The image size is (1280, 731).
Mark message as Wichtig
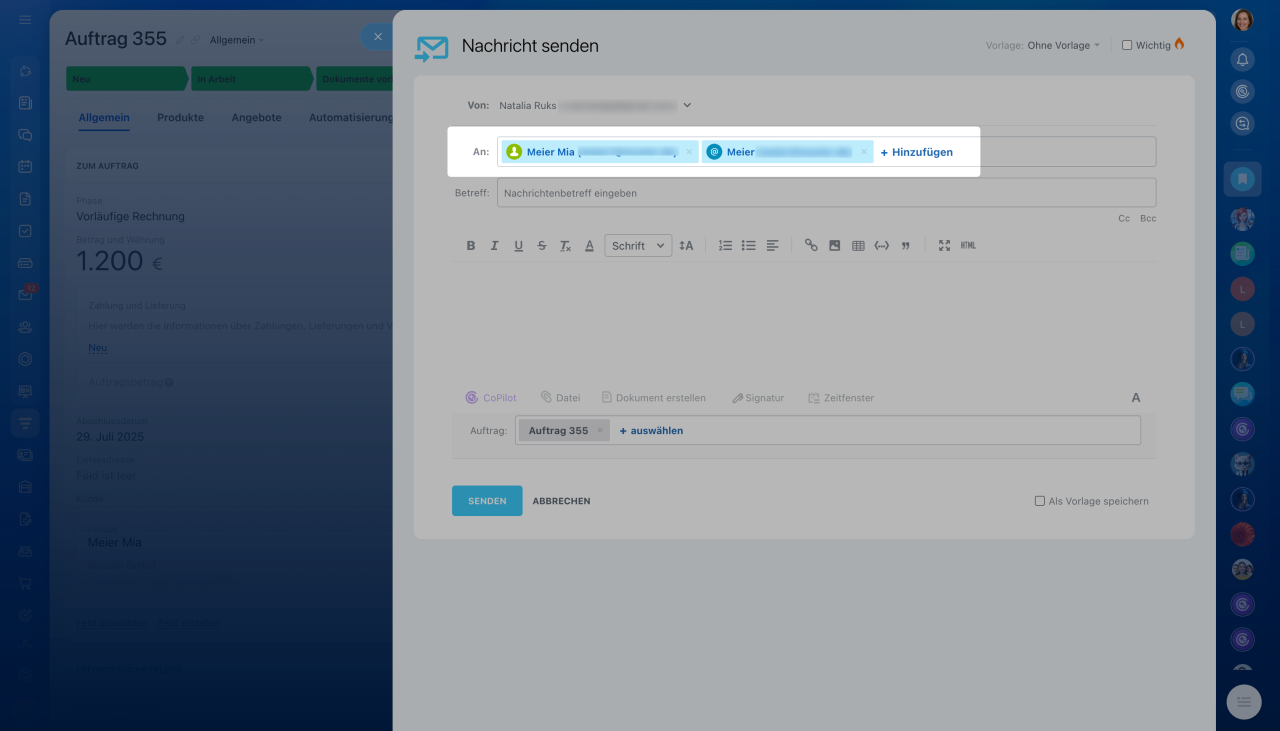click(1127, 45)
